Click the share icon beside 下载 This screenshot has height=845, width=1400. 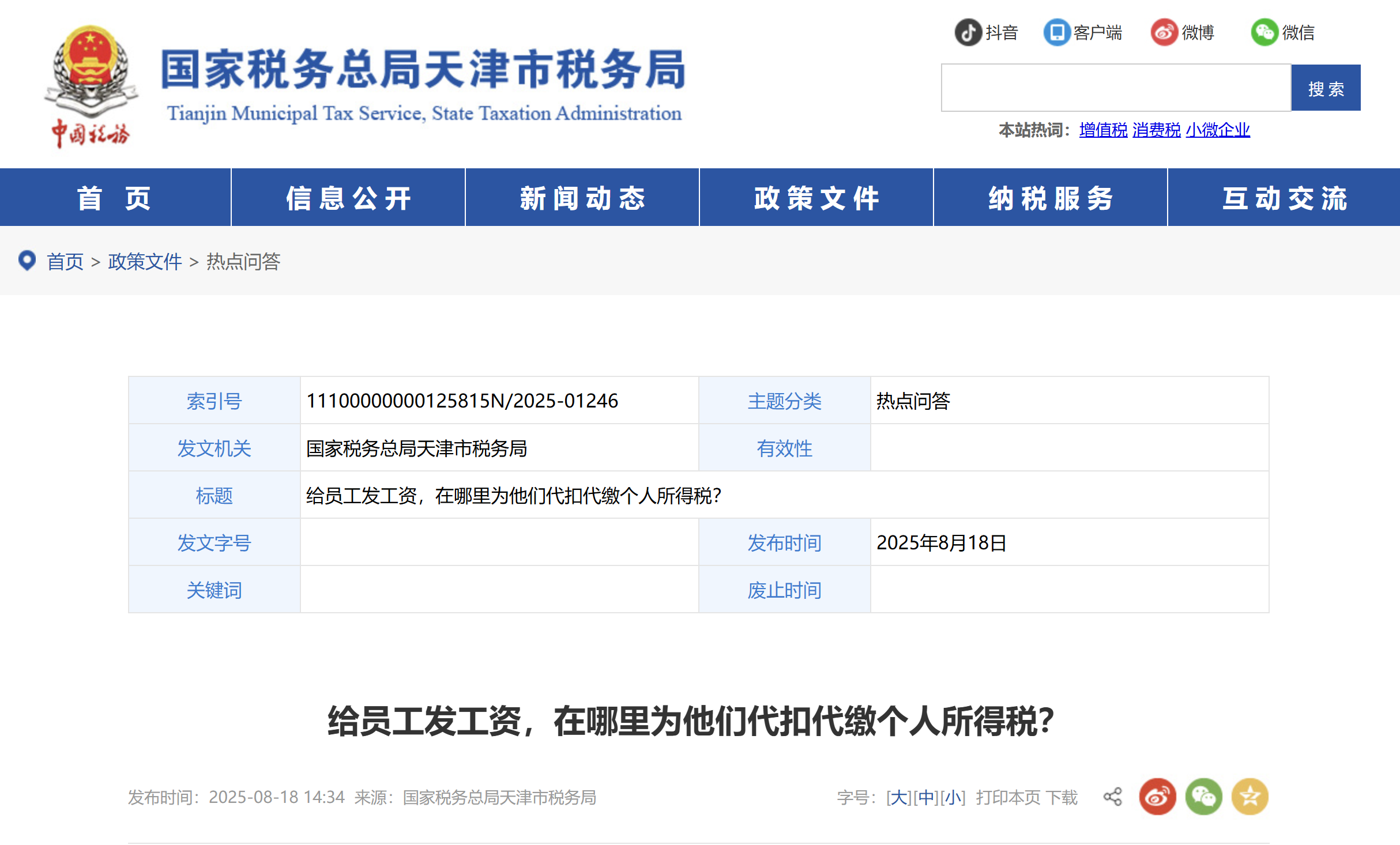pos(1113,797)
